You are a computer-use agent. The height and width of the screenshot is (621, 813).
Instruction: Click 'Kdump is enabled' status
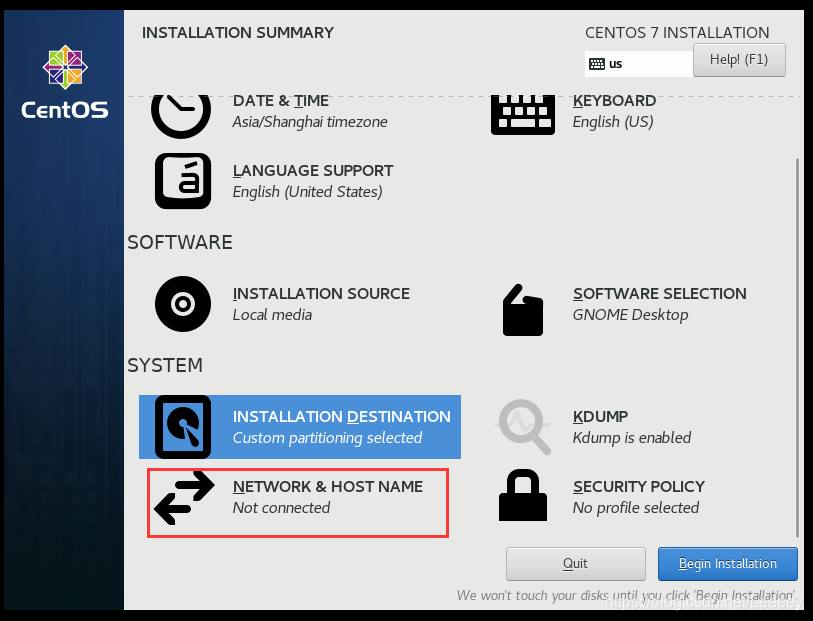632,438
